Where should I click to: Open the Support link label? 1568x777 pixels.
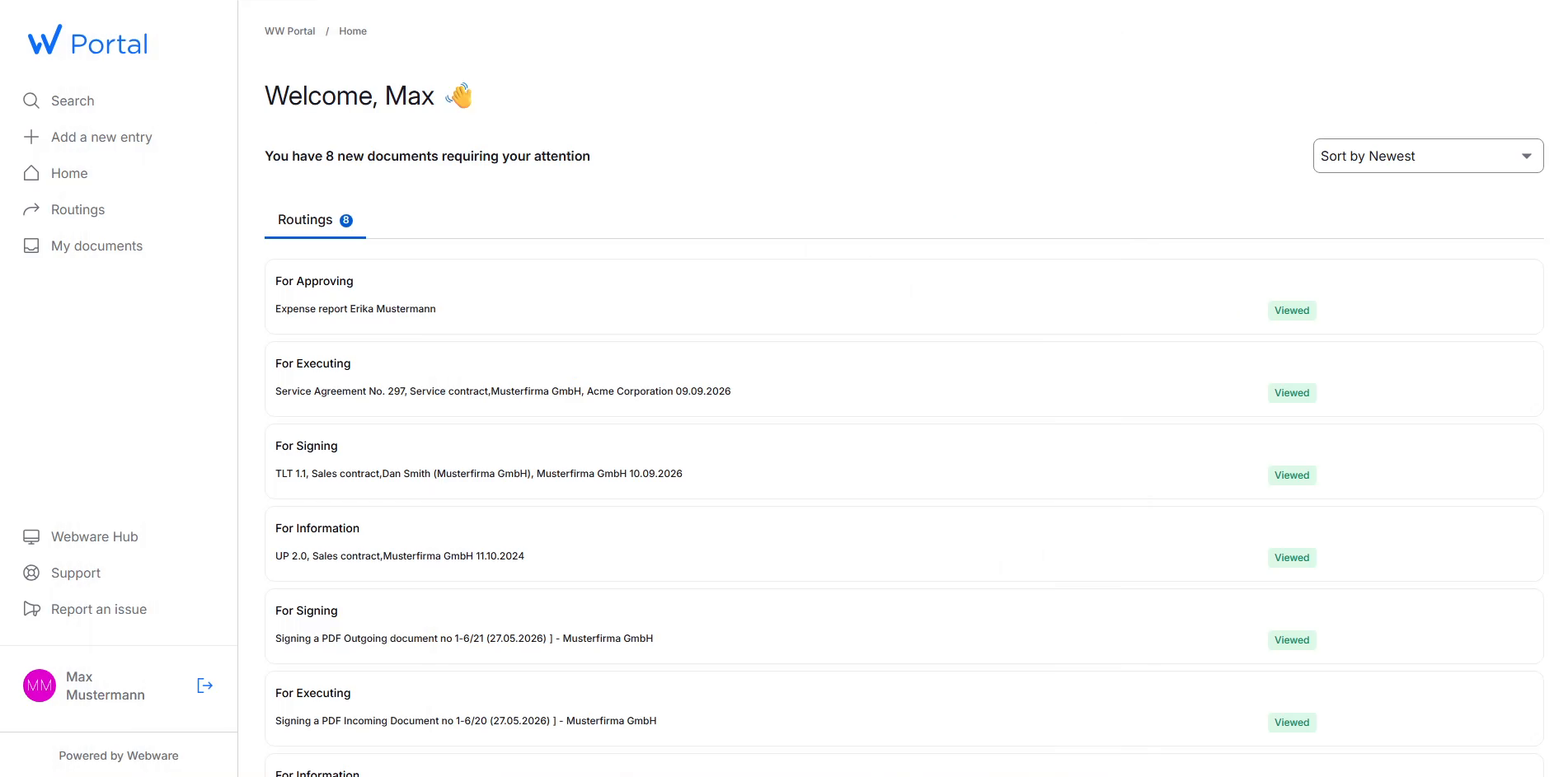pyautogui.click(x=76, y=573)
